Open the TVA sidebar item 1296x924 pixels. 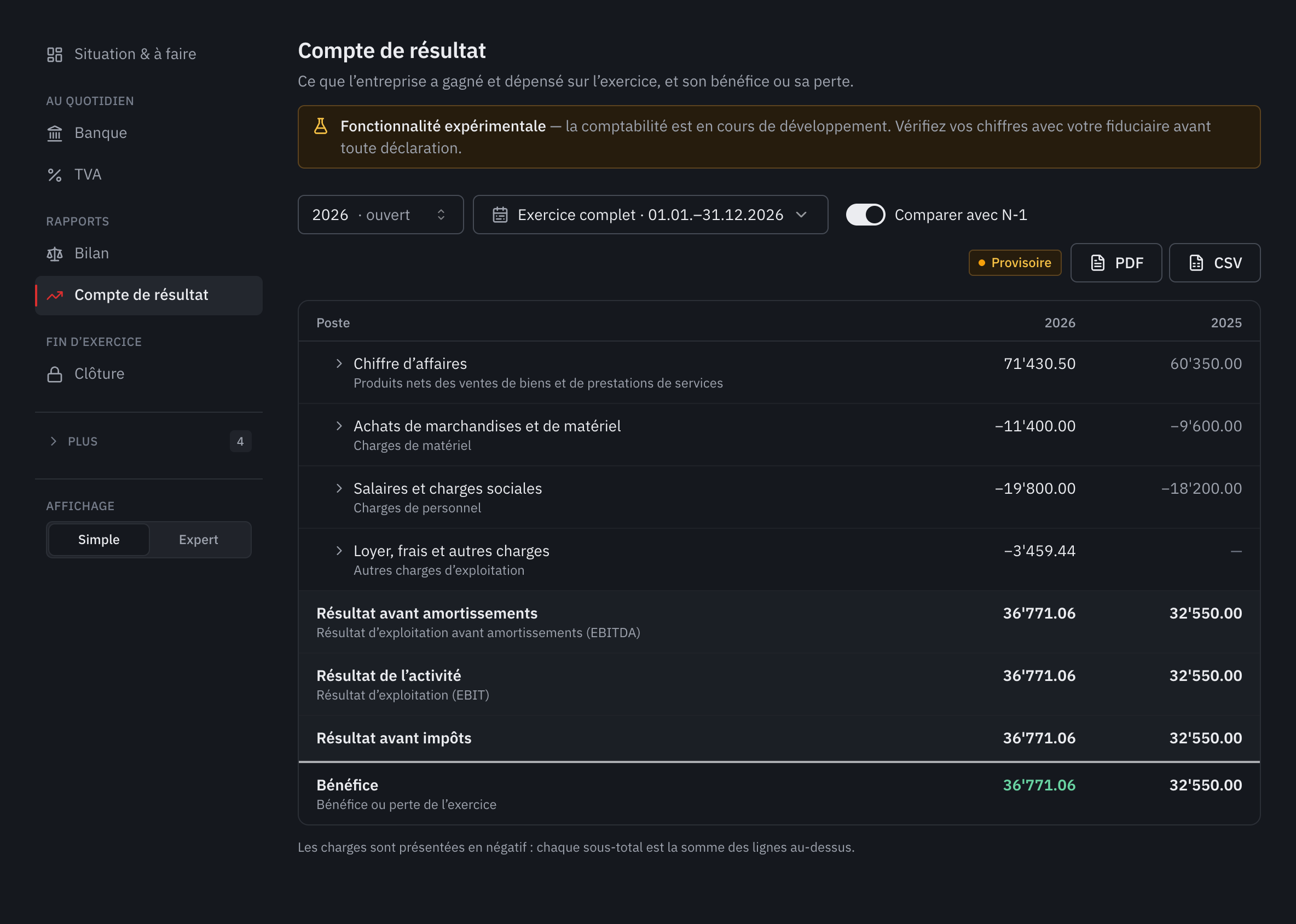[148, 175]
